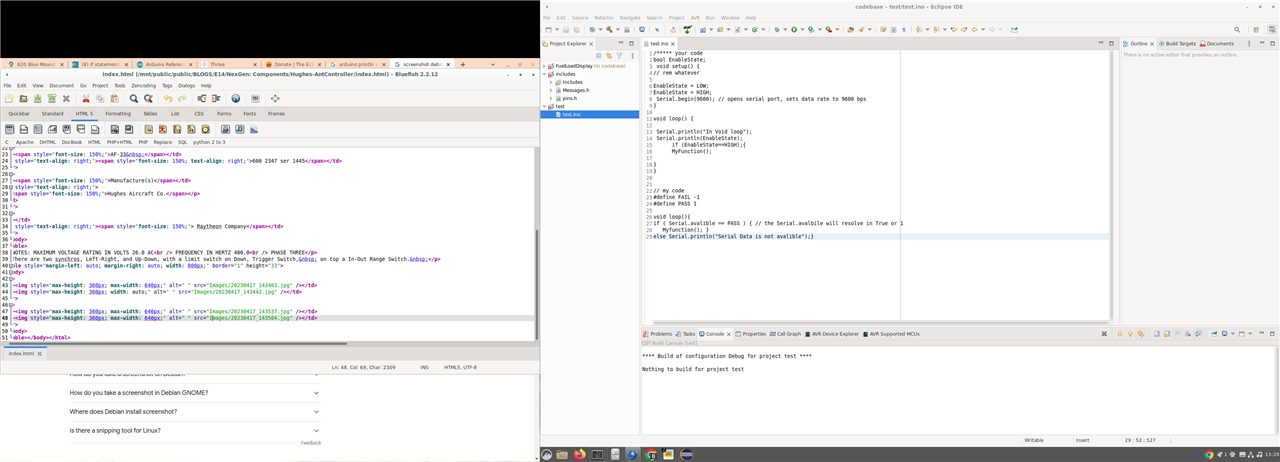Expand the pins.h tree node
Image resolution: width=1280 pixels, height=462 pixels.
552,98
